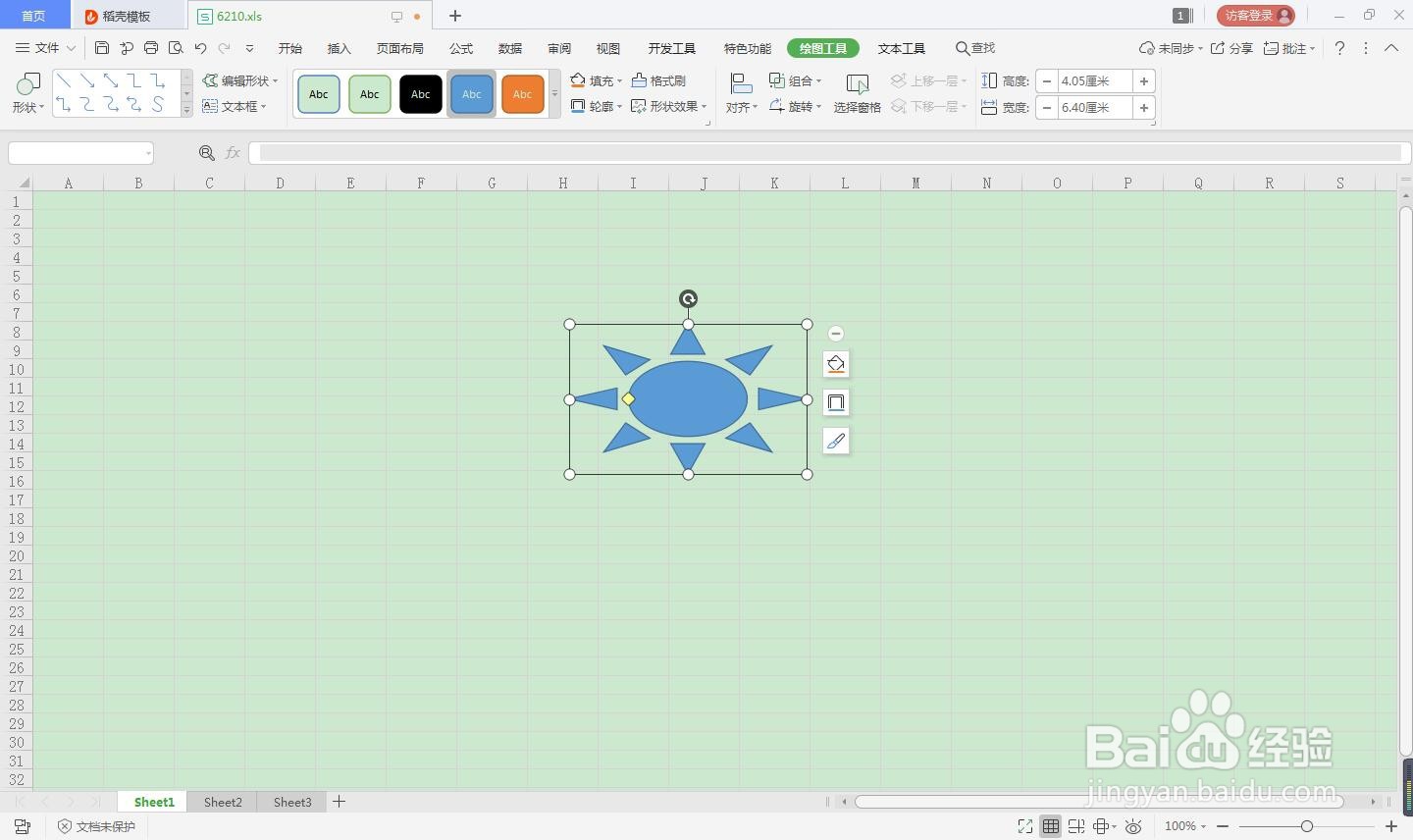Select the blue Abc shape style
The width and height of the screenshot is (1413, 840).
[x=471, y=93]
